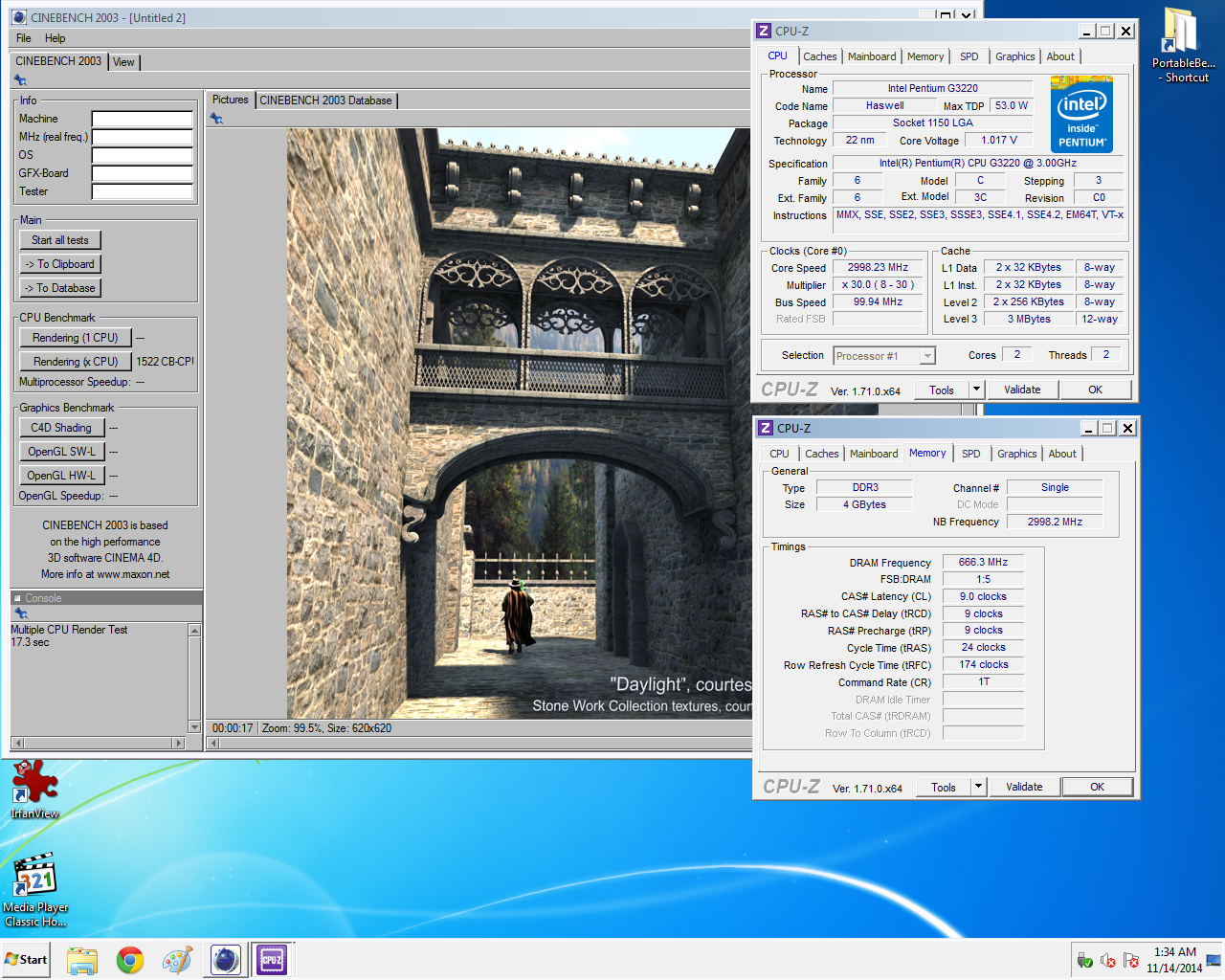This screenshot has width=1225, height=980.
Task: Click the GFX-Board input field
Action: click(143, 173)
